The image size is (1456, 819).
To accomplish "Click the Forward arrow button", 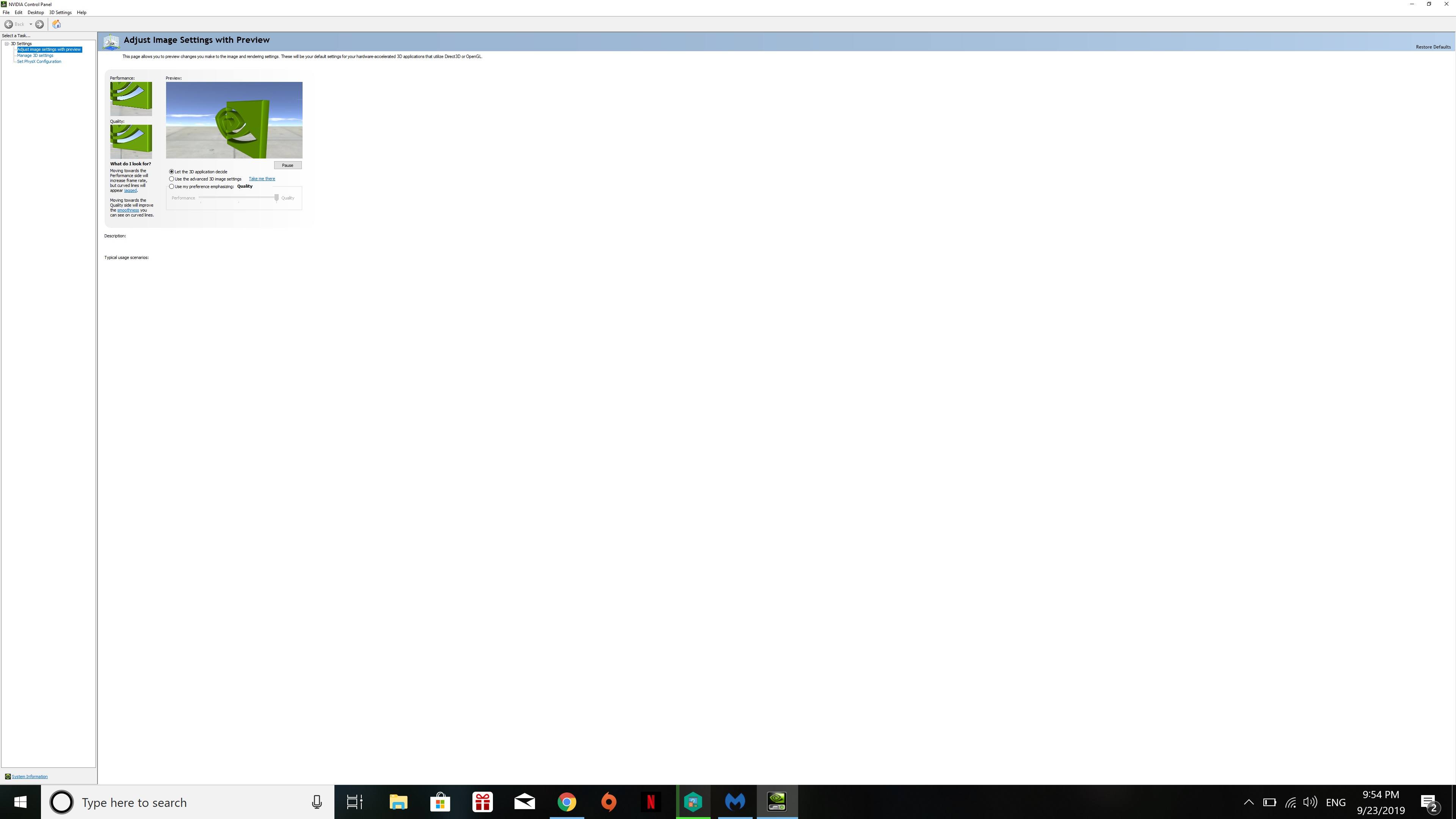I will coord(39,24).
